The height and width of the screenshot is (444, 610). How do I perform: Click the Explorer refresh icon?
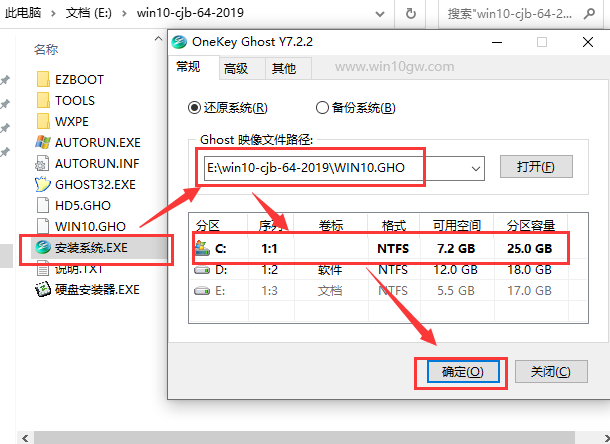coord(411,14)
